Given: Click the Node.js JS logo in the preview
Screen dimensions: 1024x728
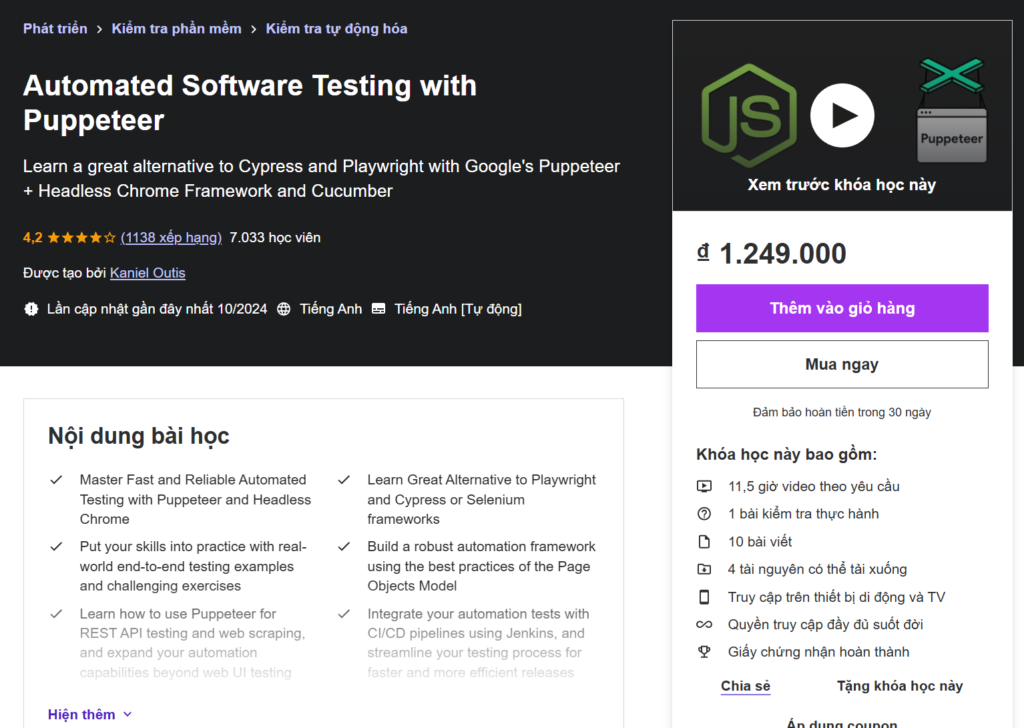Looking at the screenshot, I should [749, 116].
